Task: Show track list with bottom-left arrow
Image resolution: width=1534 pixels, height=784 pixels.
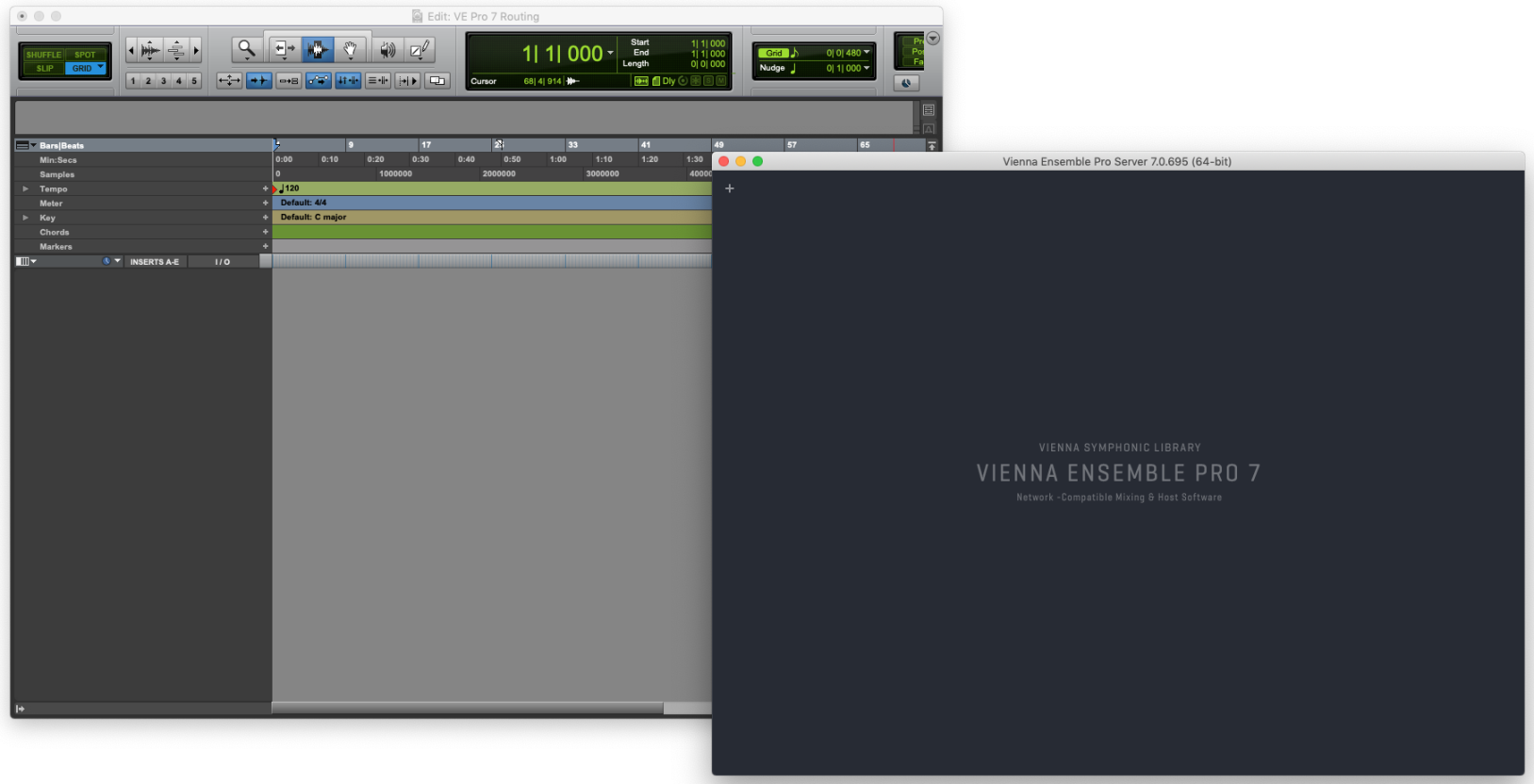Action: [20, 709]
